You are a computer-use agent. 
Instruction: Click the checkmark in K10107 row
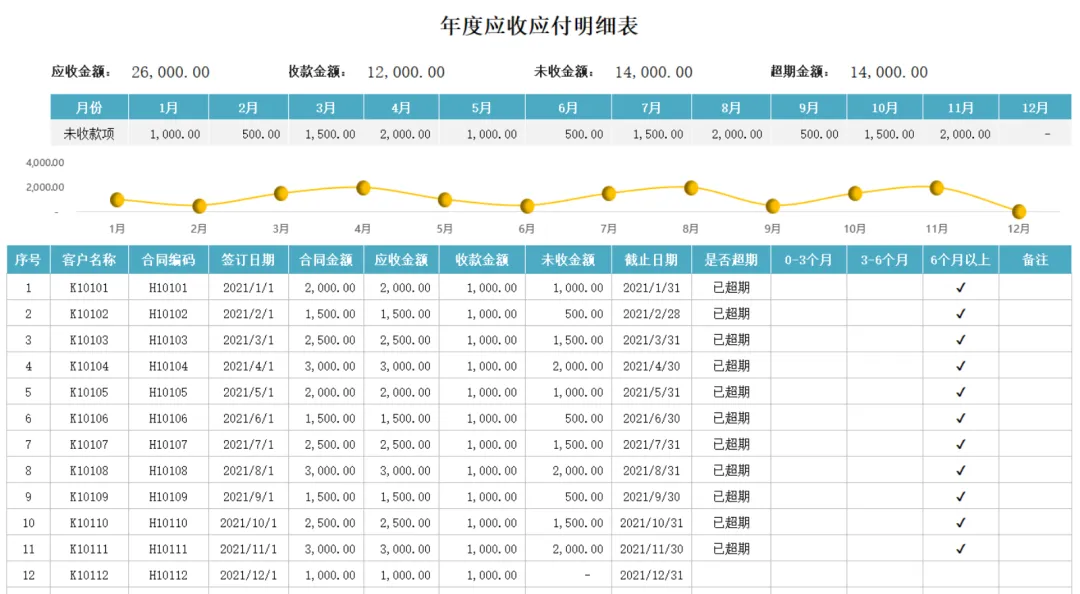tap(961, 444)
